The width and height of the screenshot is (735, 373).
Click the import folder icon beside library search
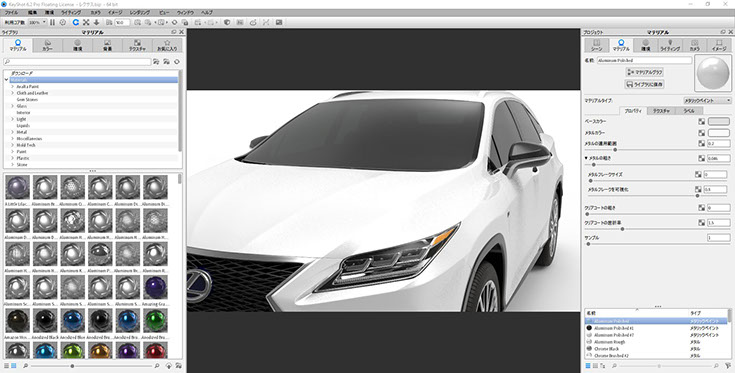[166, 62]
